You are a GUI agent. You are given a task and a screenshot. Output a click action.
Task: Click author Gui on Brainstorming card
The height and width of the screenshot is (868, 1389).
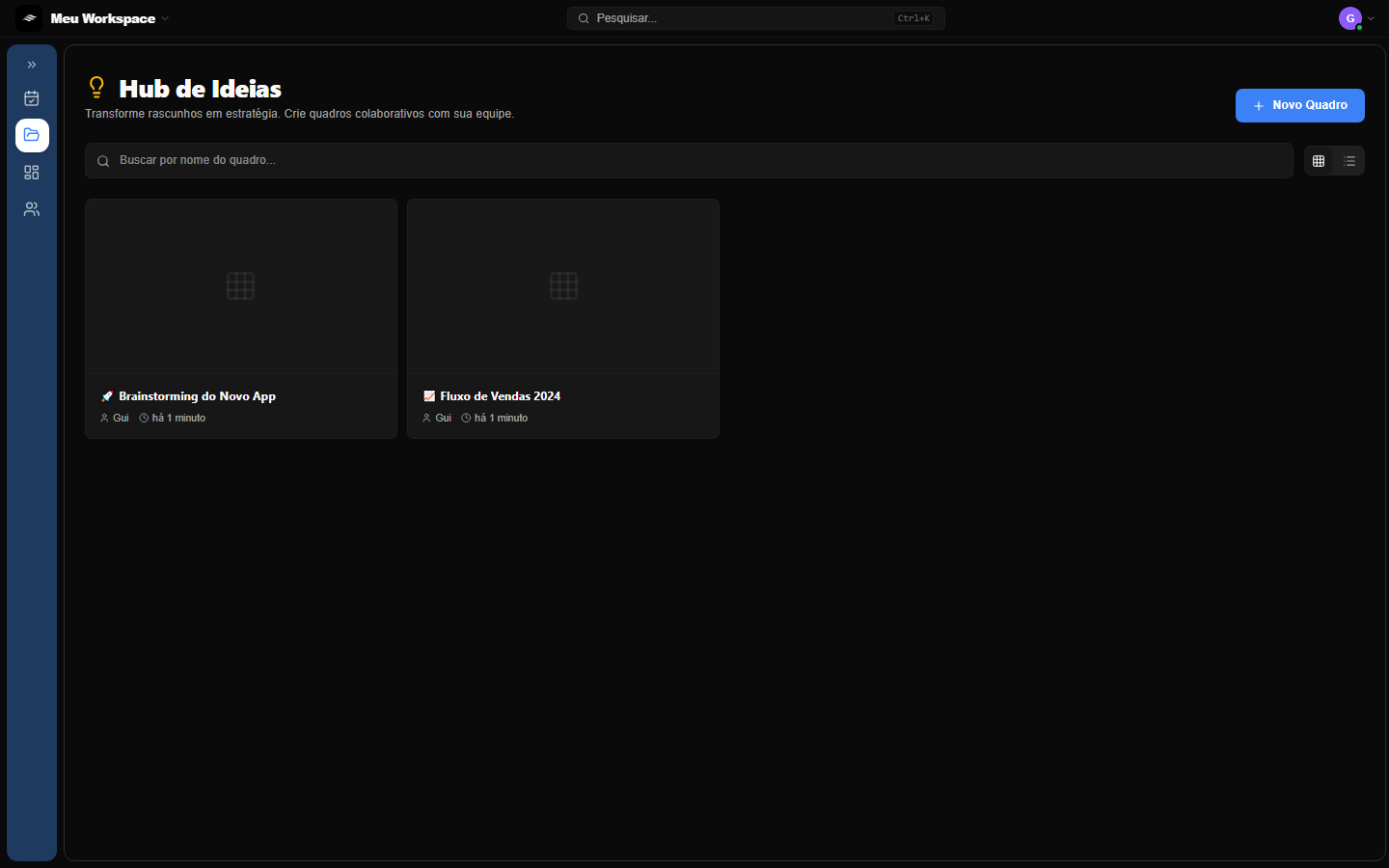(115, 418)
